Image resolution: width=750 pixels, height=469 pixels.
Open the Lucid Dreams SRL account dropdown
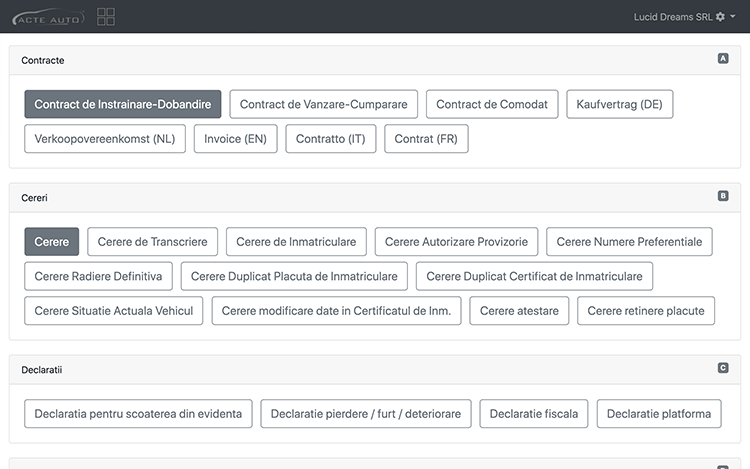(684, 17)
